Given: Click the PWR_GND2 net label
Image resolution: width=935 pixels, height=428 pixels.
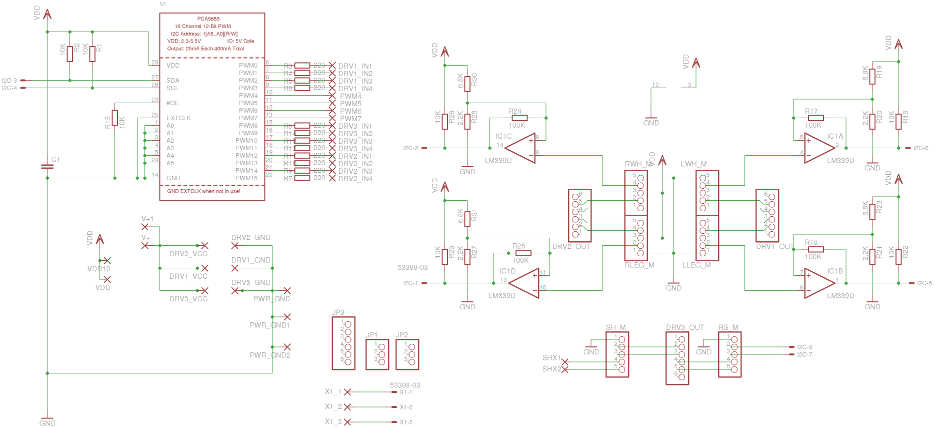Looking at the screenshot, I should [270, 355].
